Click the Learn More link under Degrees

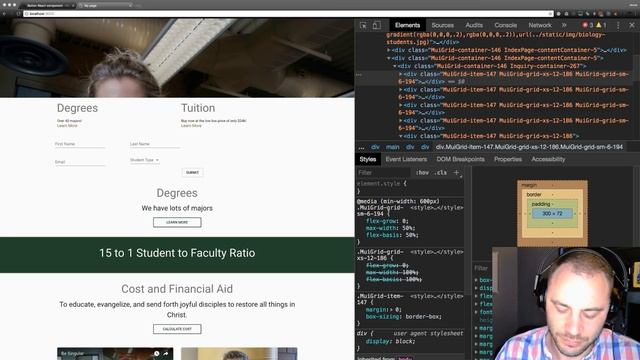(x=67, y=126)
